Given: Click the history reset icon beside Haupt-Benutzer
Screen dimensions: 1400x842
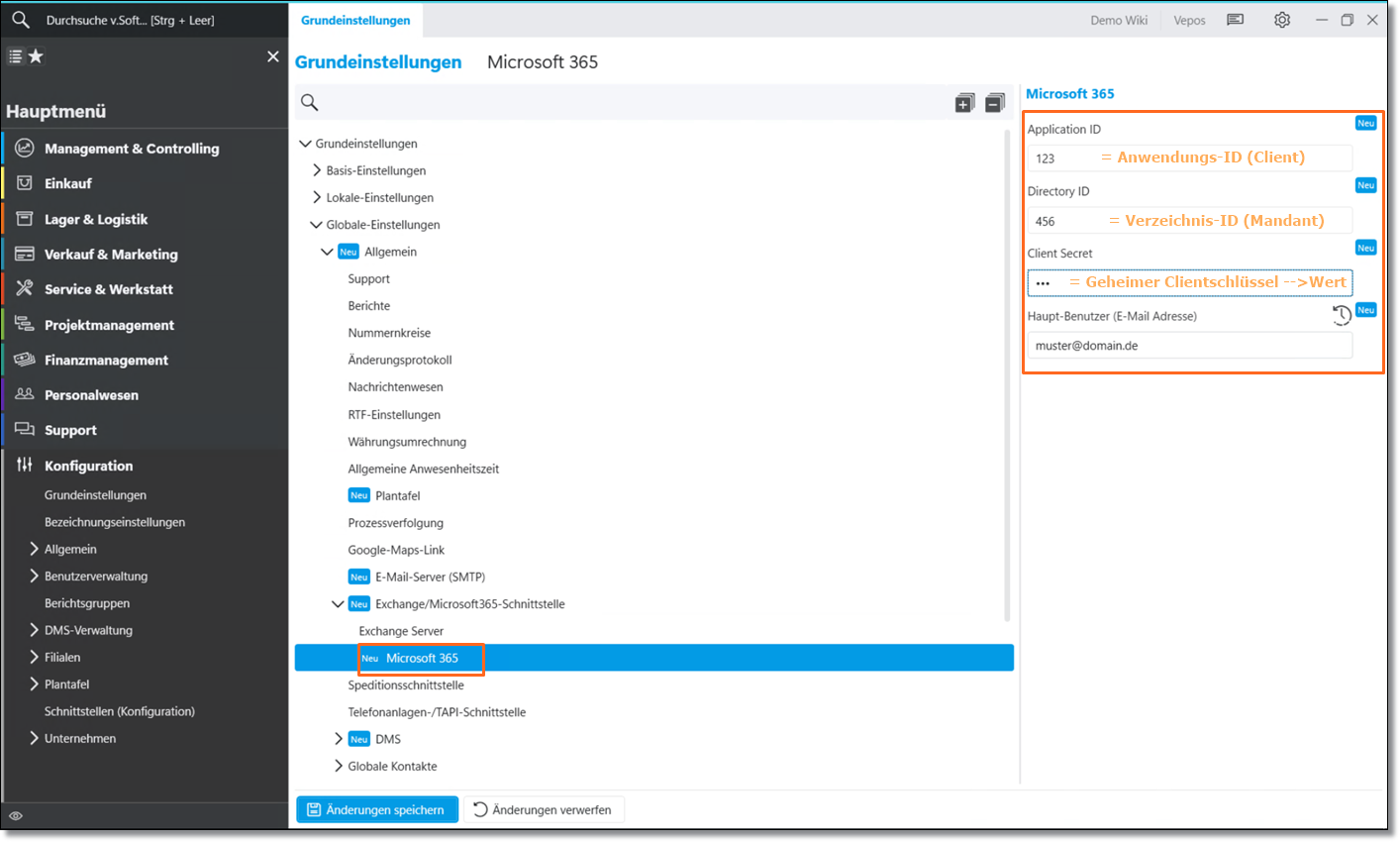Looking at the screenshot, I should 1341,315.
